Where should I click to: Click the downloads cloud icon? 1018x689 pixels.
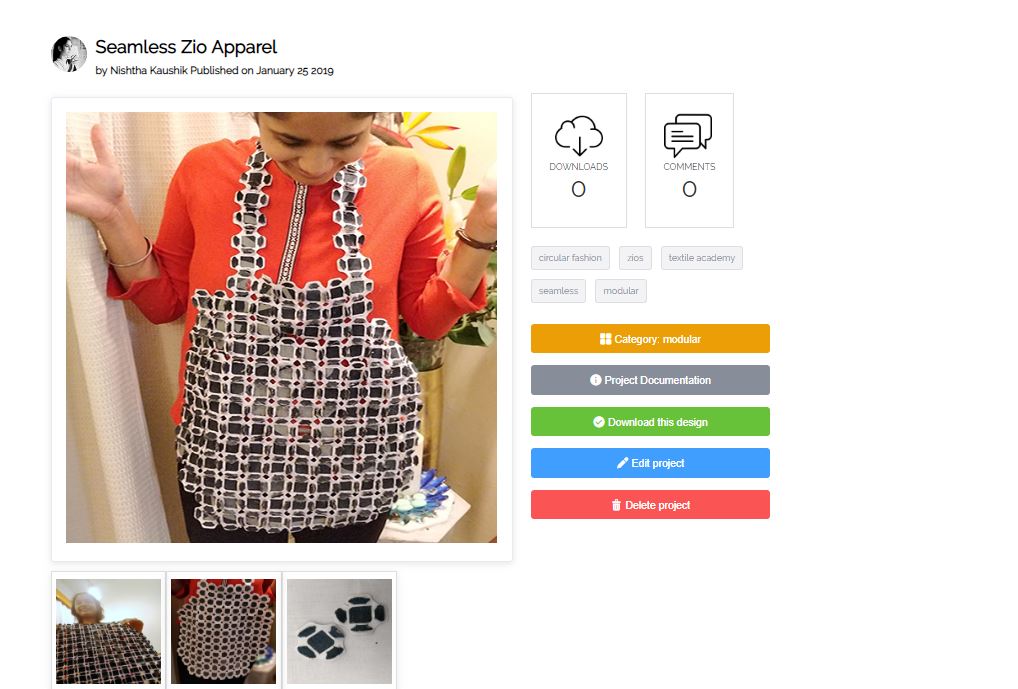coord(578,136)
